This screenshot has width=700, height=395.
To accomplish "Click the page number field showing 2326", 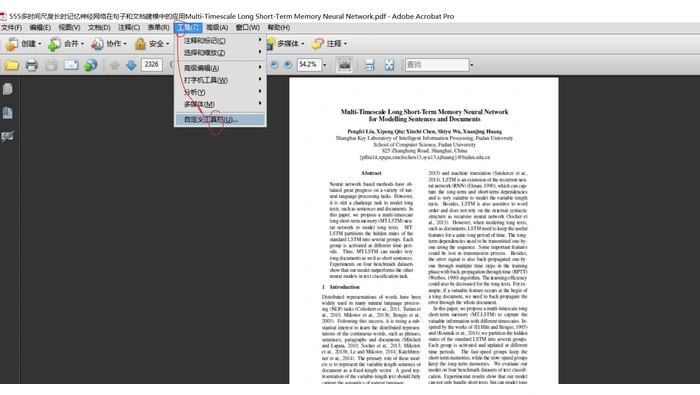I will pos(152,65).
